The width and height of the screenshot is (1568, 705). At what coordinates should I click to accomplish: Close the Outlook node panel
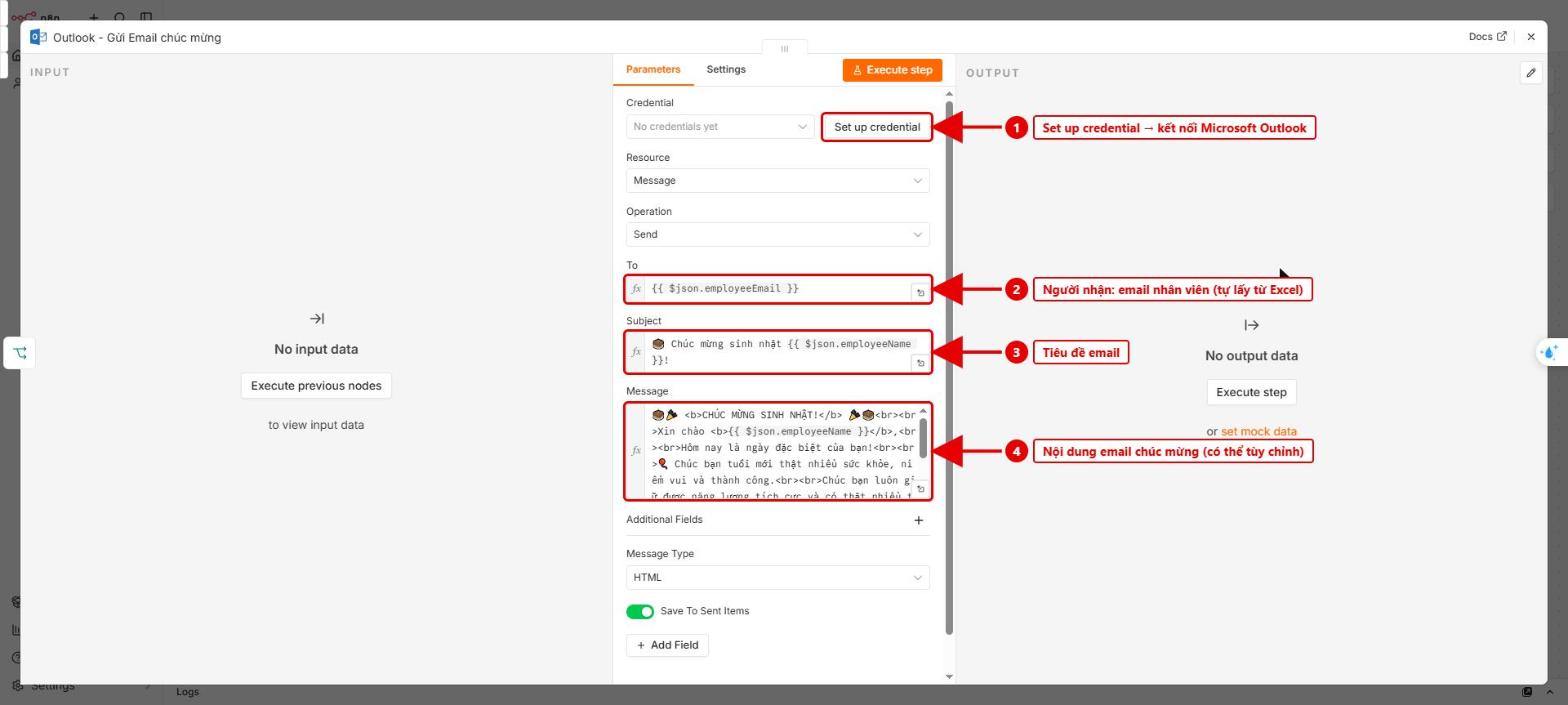click(1531, 37)
